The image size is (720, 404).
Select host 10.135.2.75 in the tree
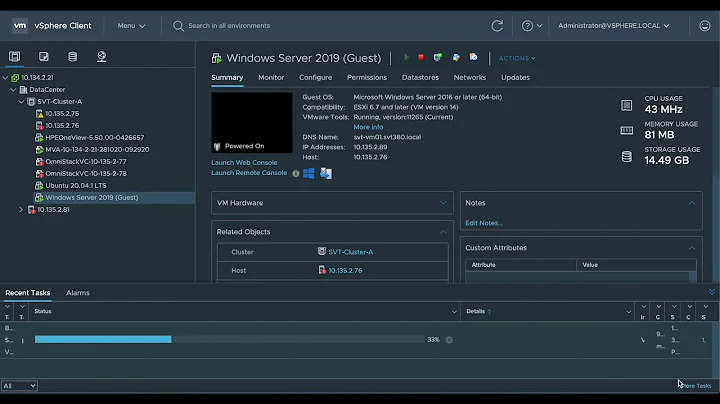pos(62,113)
